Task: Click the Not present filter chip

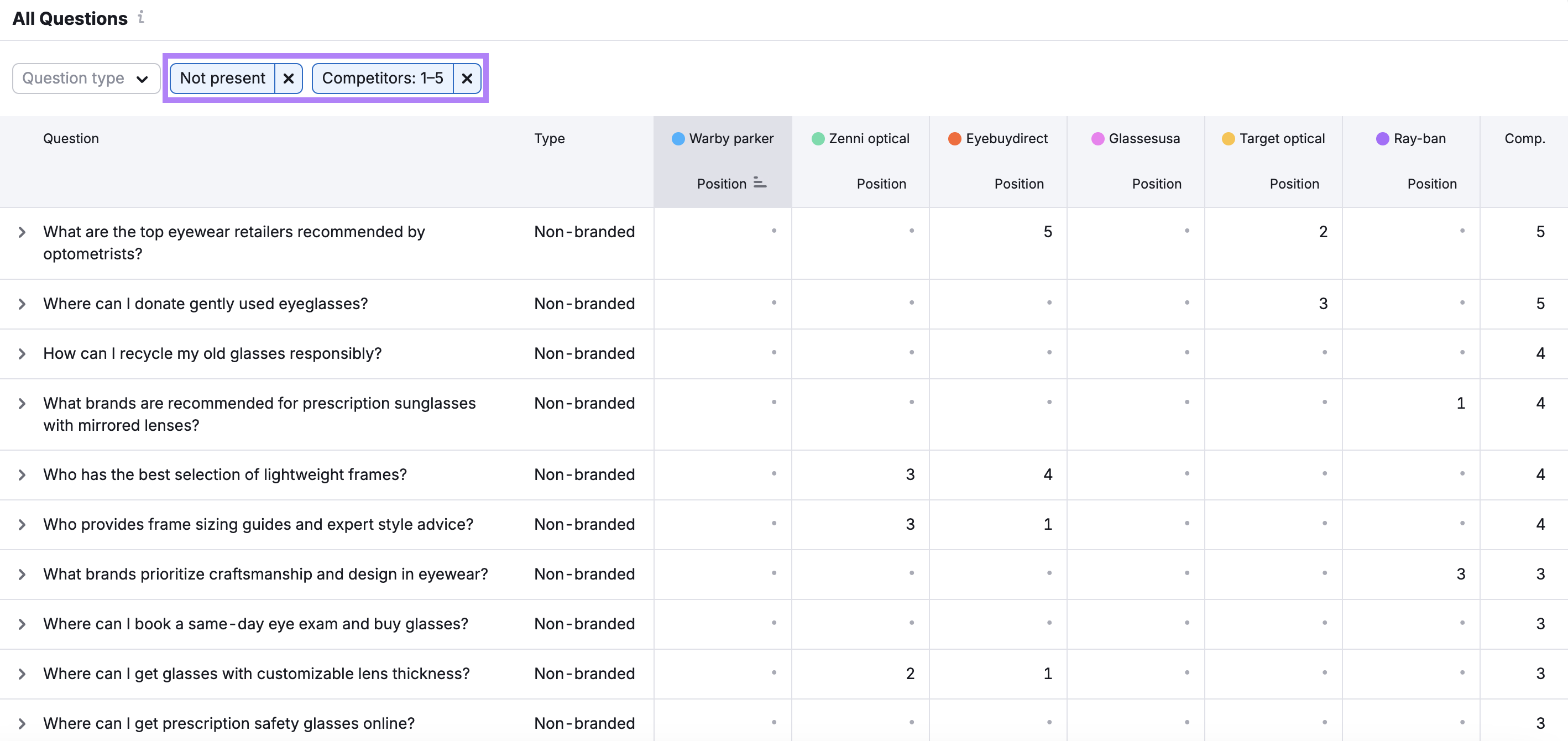Action: [223, 79]
